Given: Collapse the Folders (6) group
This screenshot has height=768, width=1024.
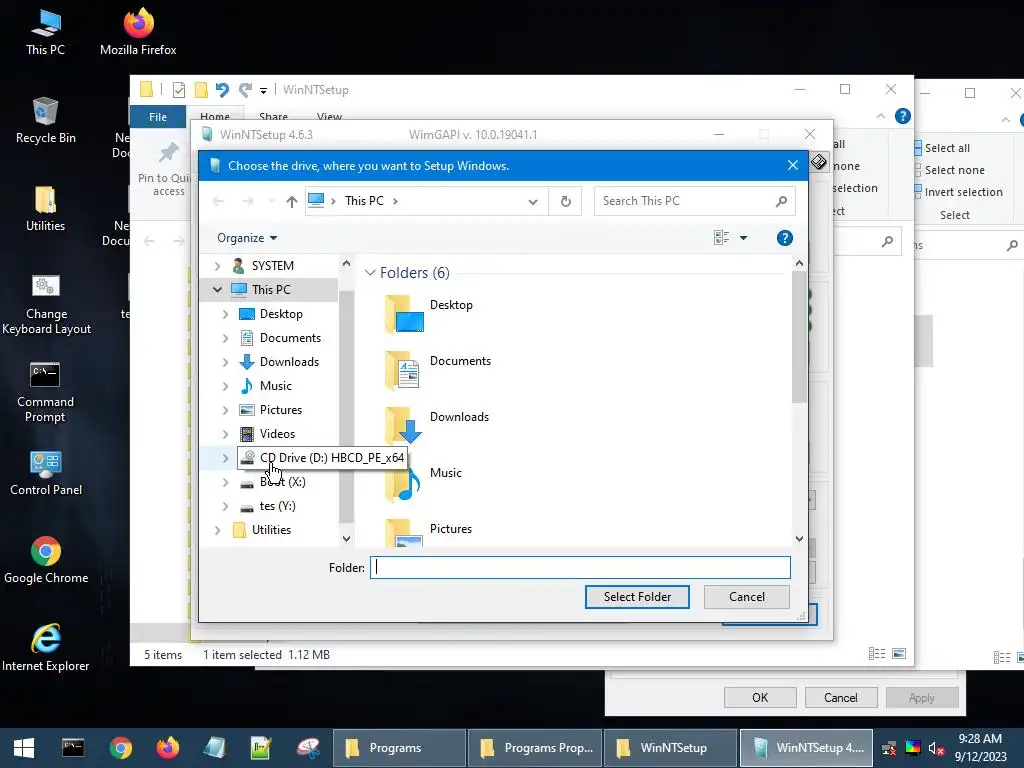Looking at the screenshot, I should pos(370,272).
